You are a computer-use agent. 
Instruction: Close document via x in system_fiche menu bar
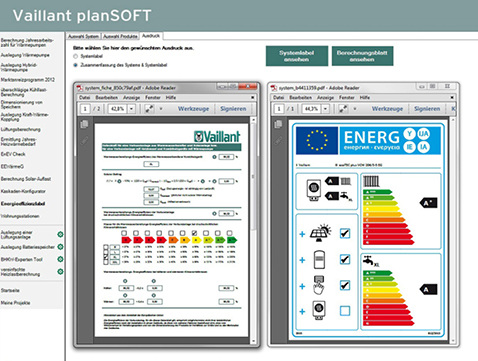tap(252, 97)
